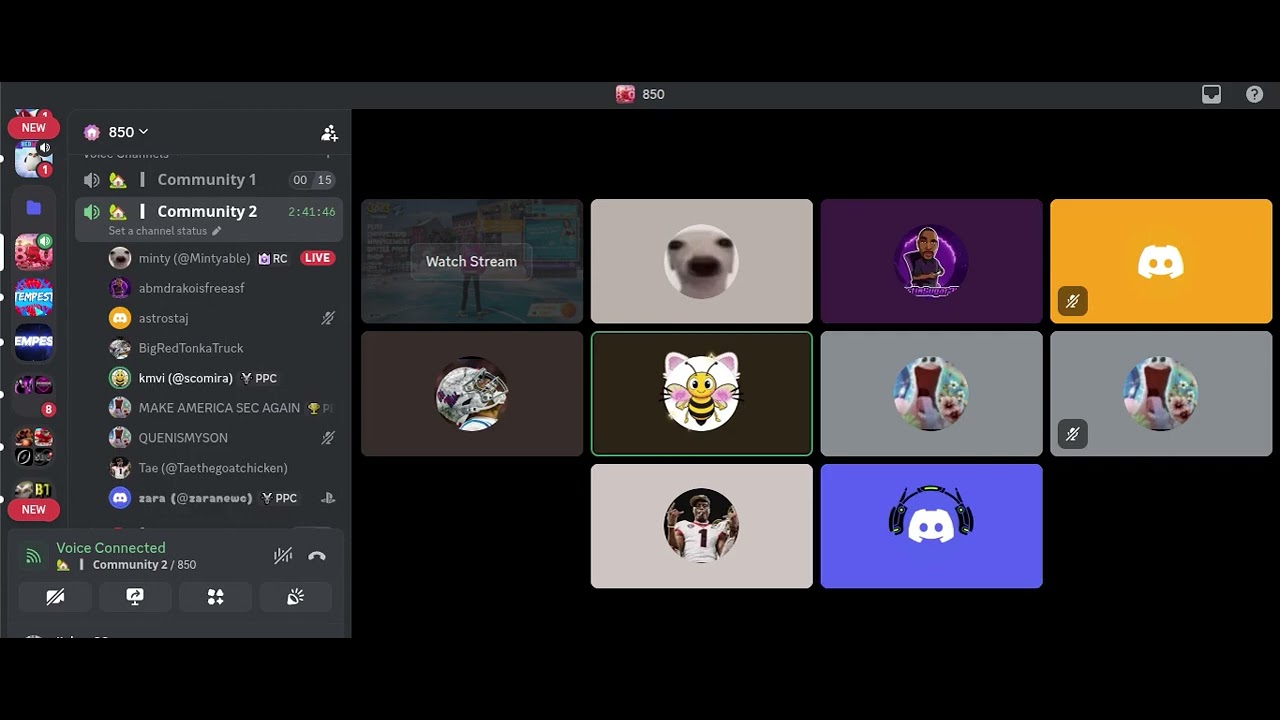The height and width of the screenshot is (720, 1280).
Task: Open the Activities launcher button
Action: [x=215, y=597]
